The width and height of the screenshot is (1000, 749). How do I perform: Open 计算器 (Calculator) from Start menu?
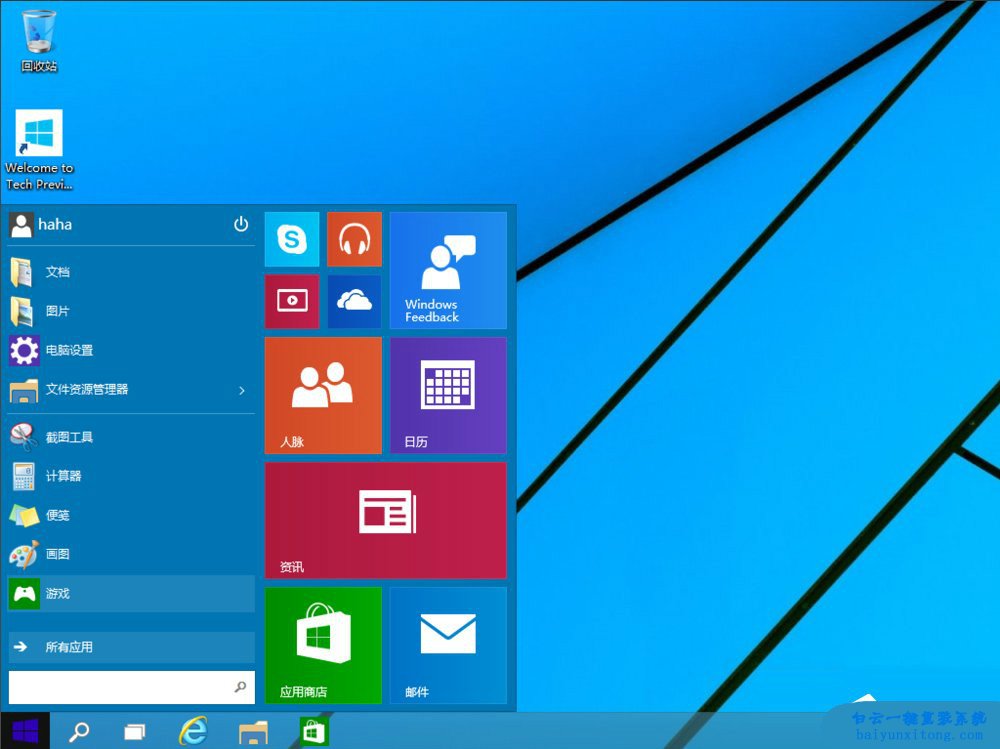[63, 476]
